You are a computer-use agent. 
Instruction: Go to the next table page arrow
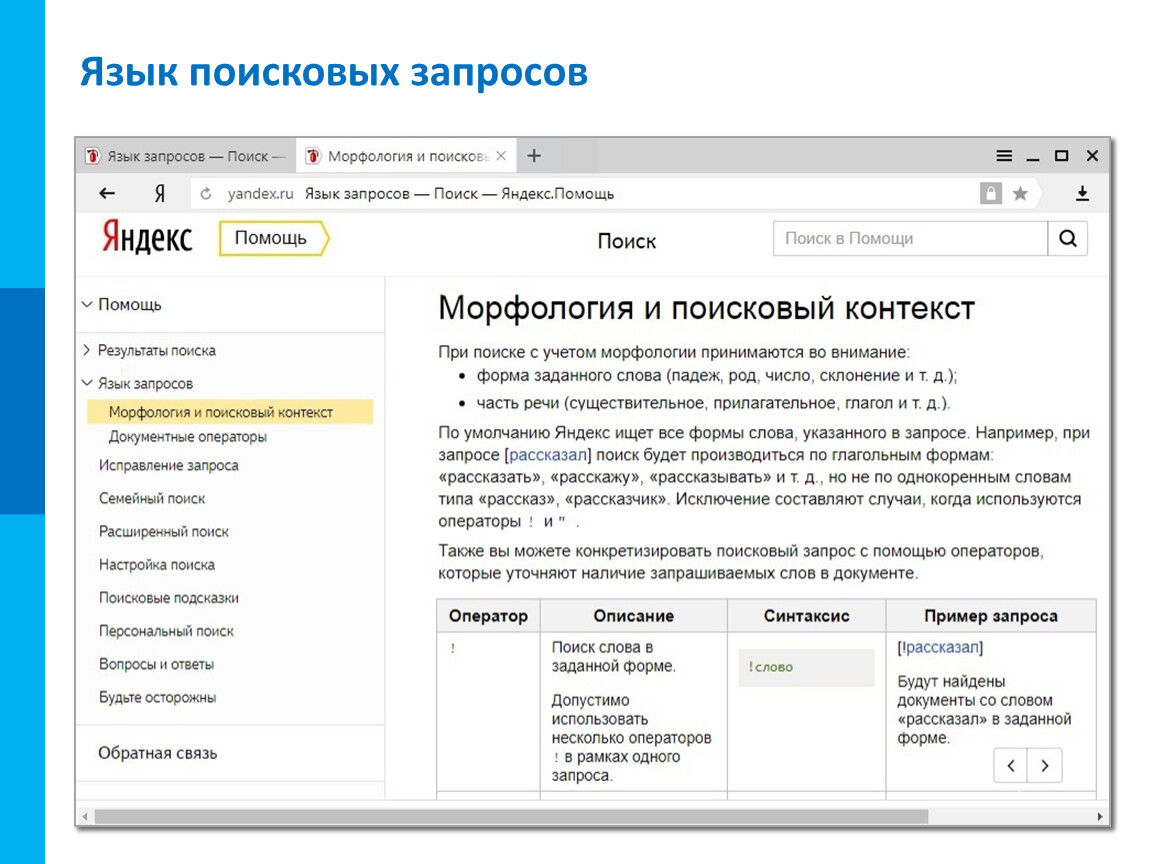tap(1044, 766)
